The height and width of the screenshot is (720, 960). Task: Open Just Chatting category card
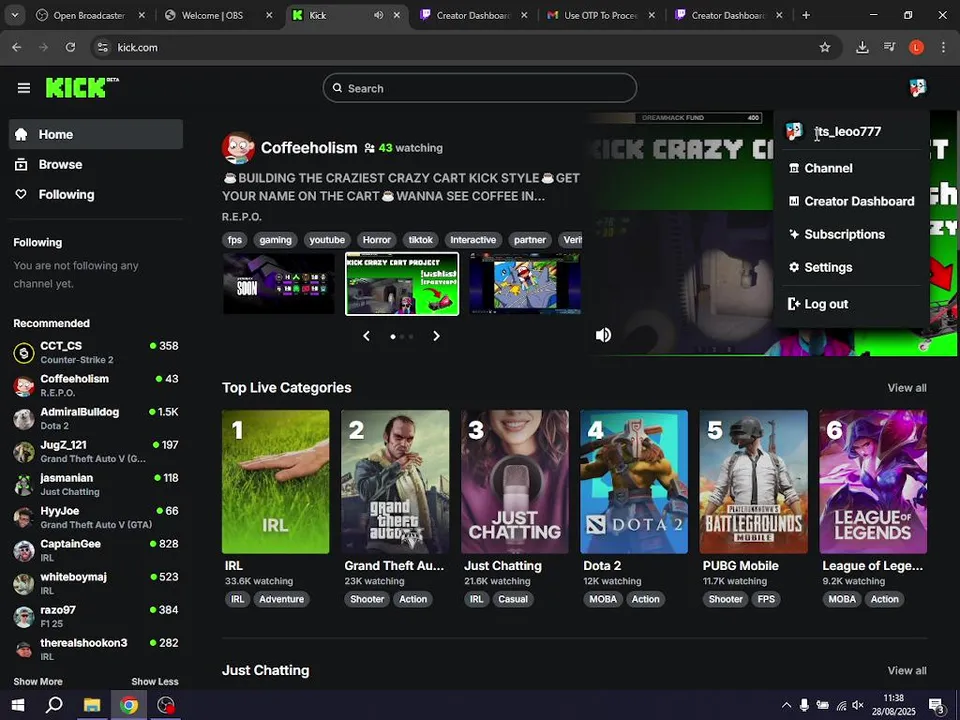[514, 482]
